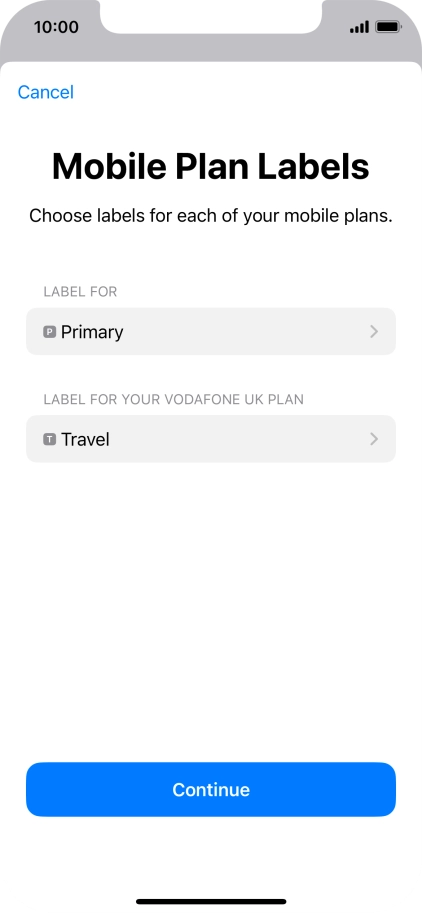
Task: Tap the 'Choose labels for each' description text
Action: tap(211, 216)
